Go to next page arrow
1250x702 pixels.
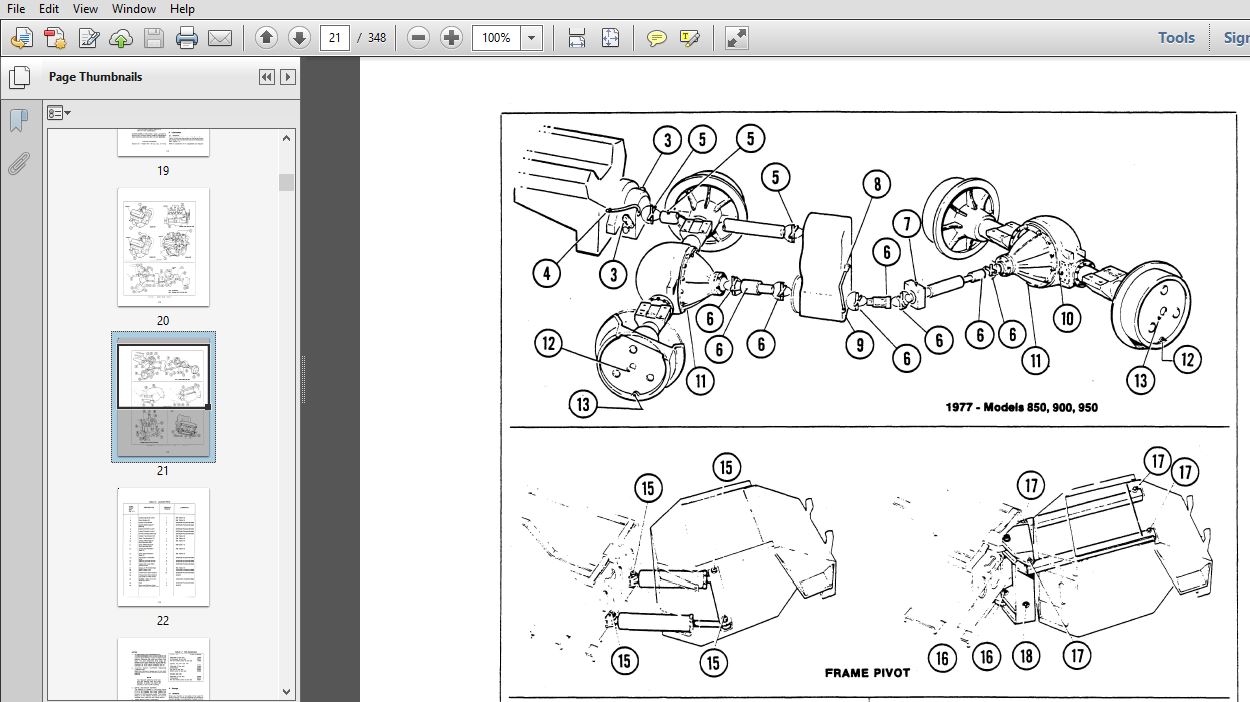coord(299,38)
